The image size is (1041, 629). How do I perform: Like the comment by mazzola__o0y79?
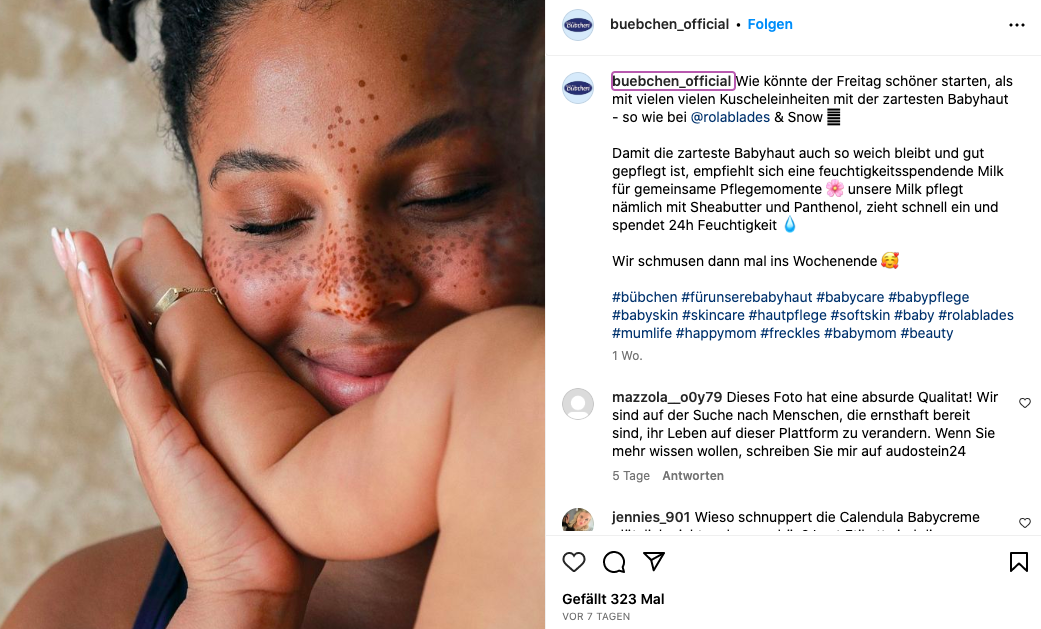point(1024,403)
